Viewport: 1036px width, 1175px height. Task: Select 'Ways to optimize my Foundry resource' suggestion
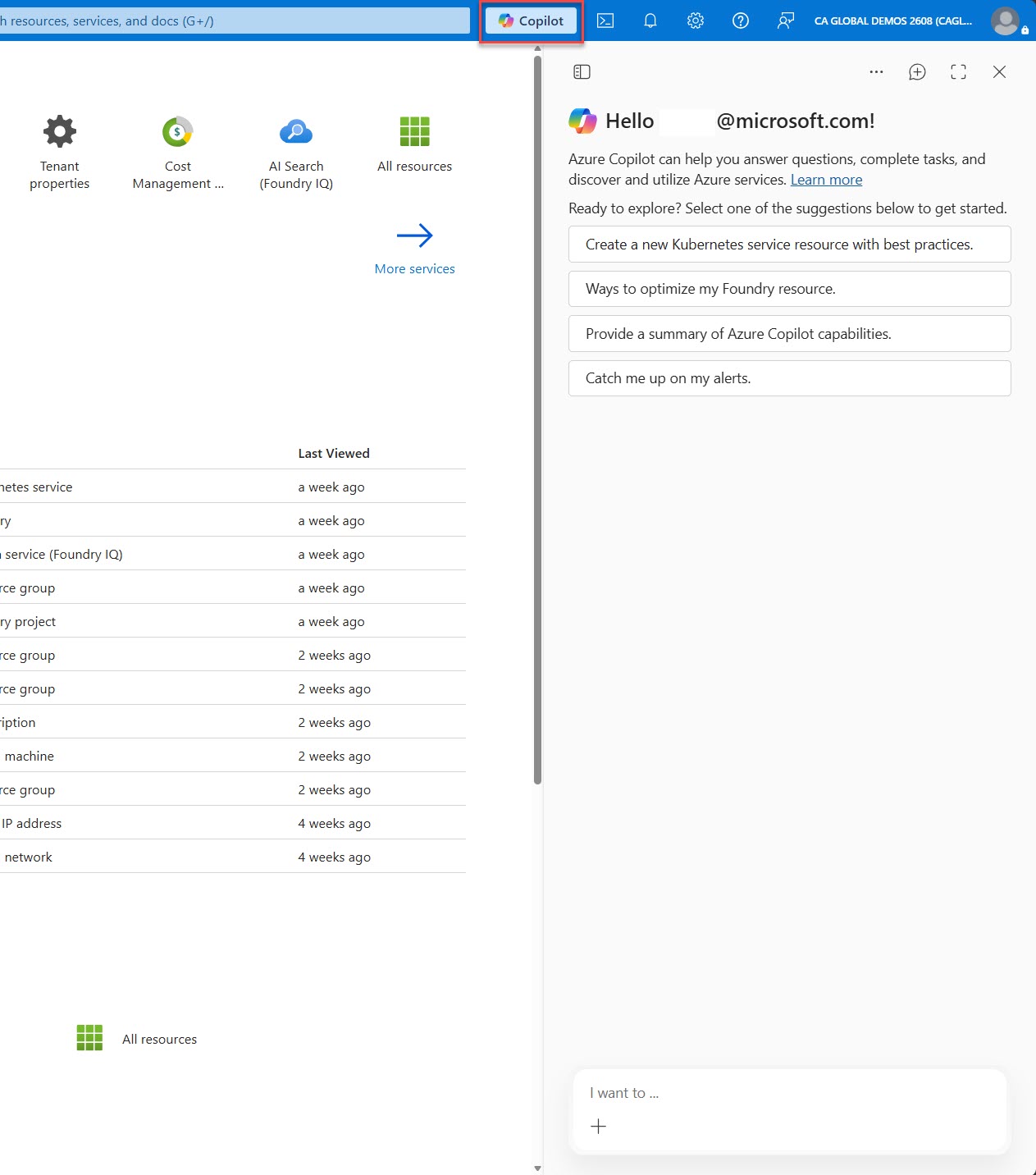coord(789,289)
